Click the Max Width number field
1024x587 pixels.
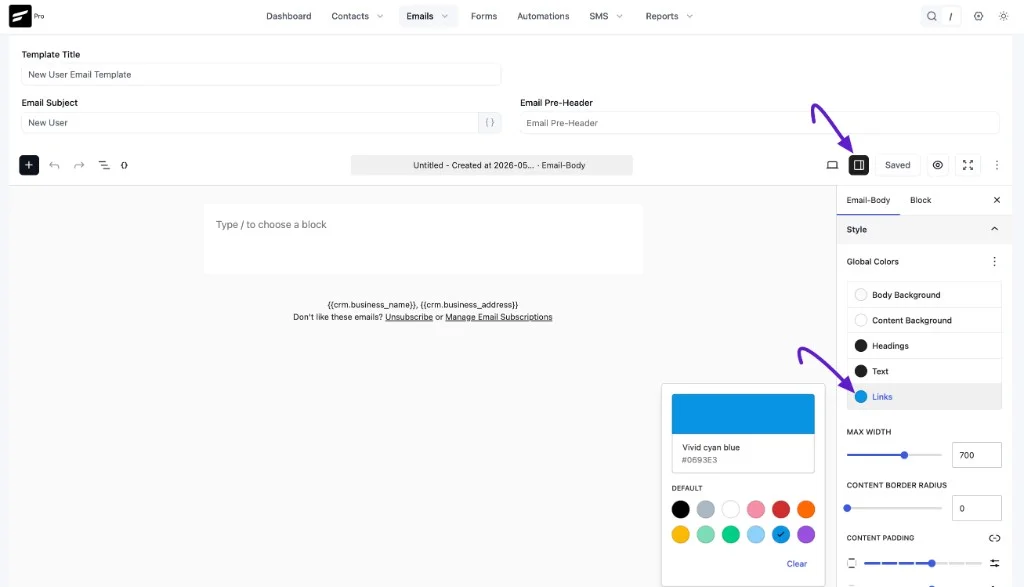[x=976, y=455]
